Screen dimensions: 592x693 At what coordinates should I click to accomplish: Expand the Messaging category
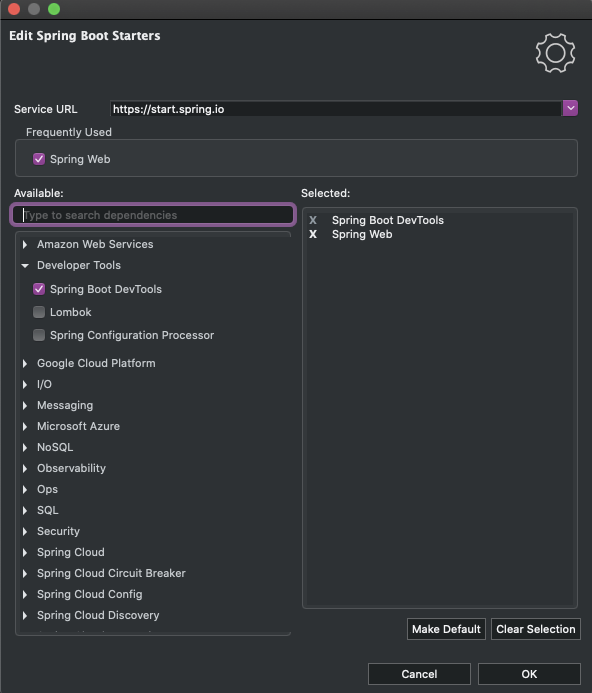[25, 405]
